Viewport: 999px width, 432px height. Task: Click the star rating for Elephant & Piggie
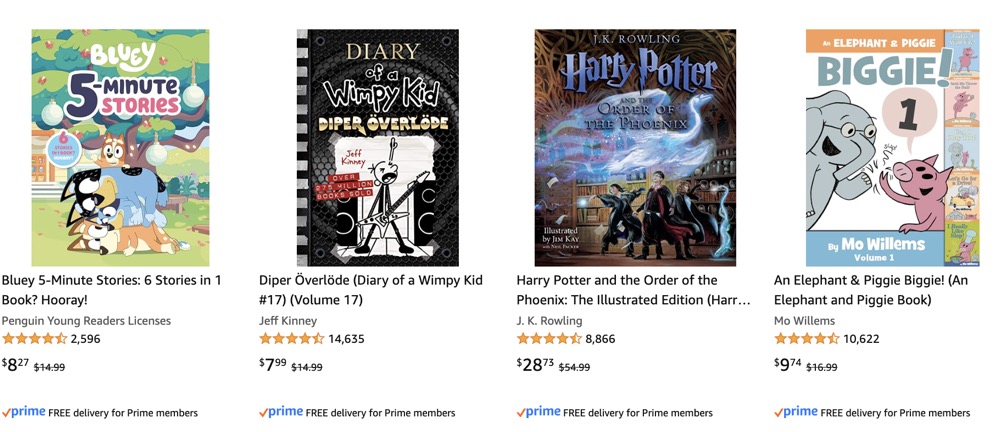coord(807,339)
